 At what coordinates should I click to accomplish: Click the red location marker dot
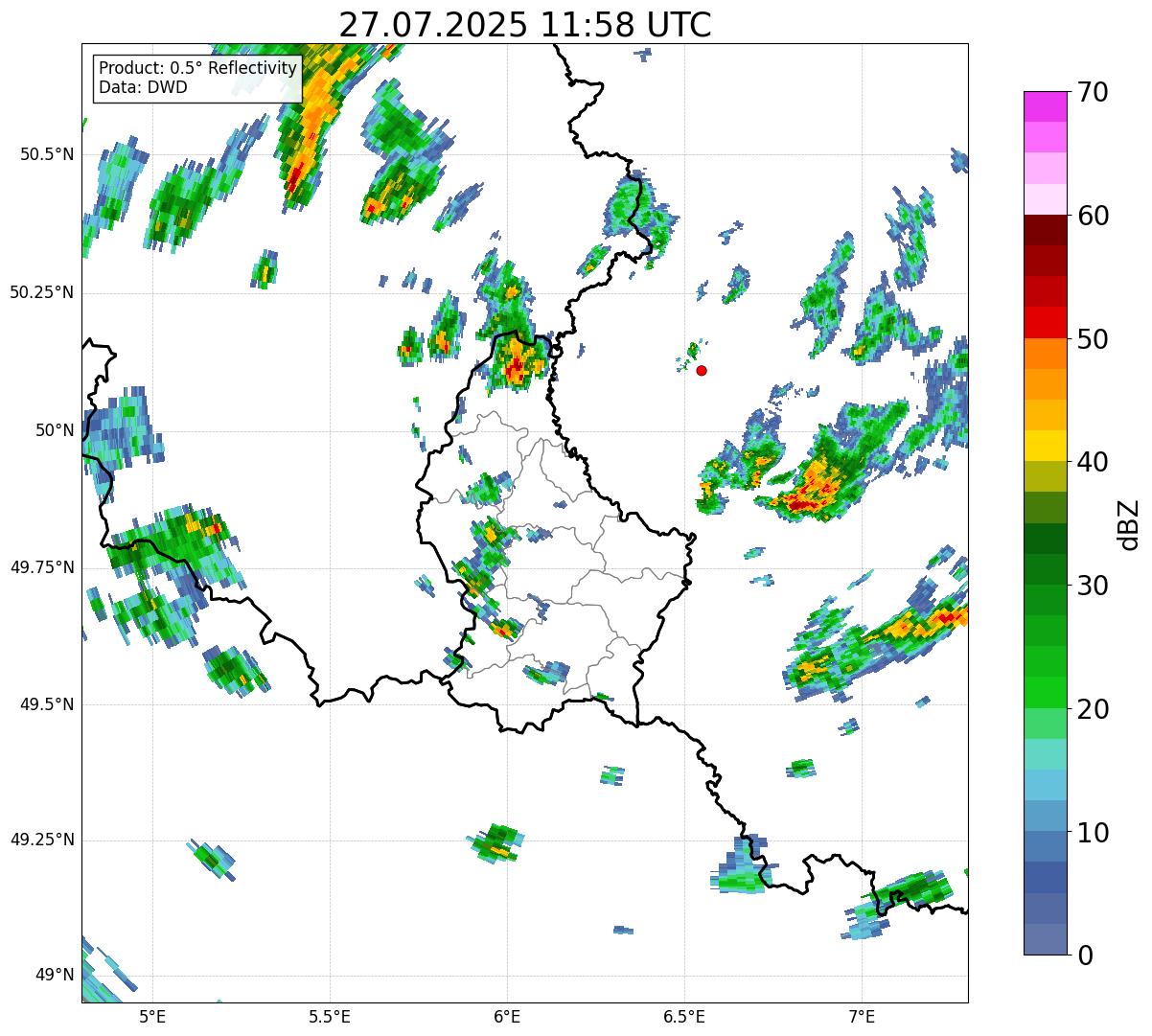[702, 370]
